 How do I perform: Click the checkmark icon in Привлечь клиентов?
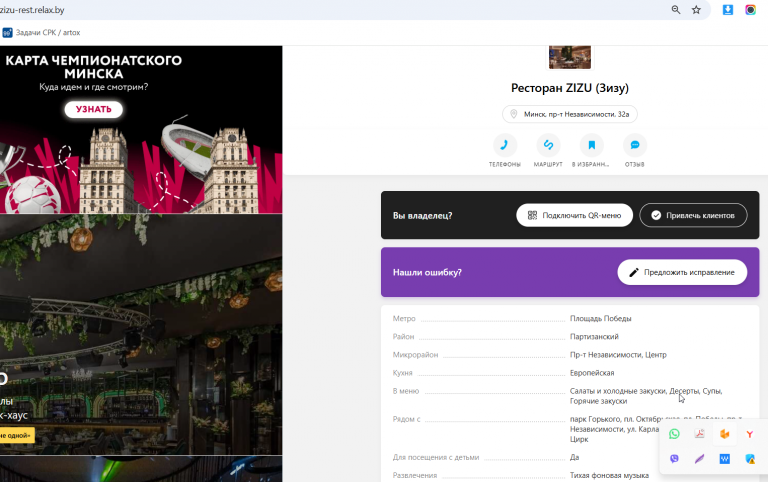click(656, 215)
